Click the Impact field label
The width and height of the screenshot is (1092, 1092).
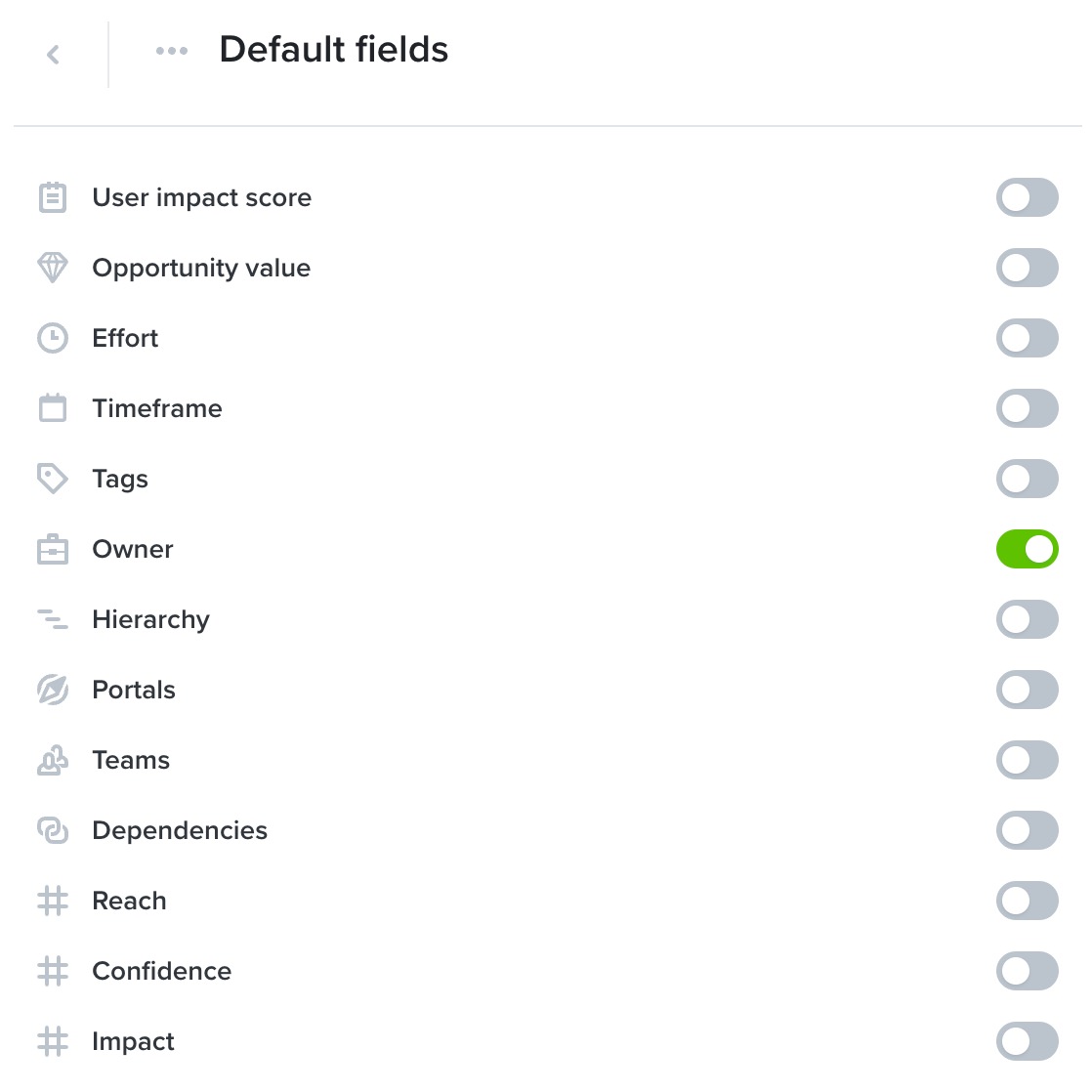(x=133, y=1041)
